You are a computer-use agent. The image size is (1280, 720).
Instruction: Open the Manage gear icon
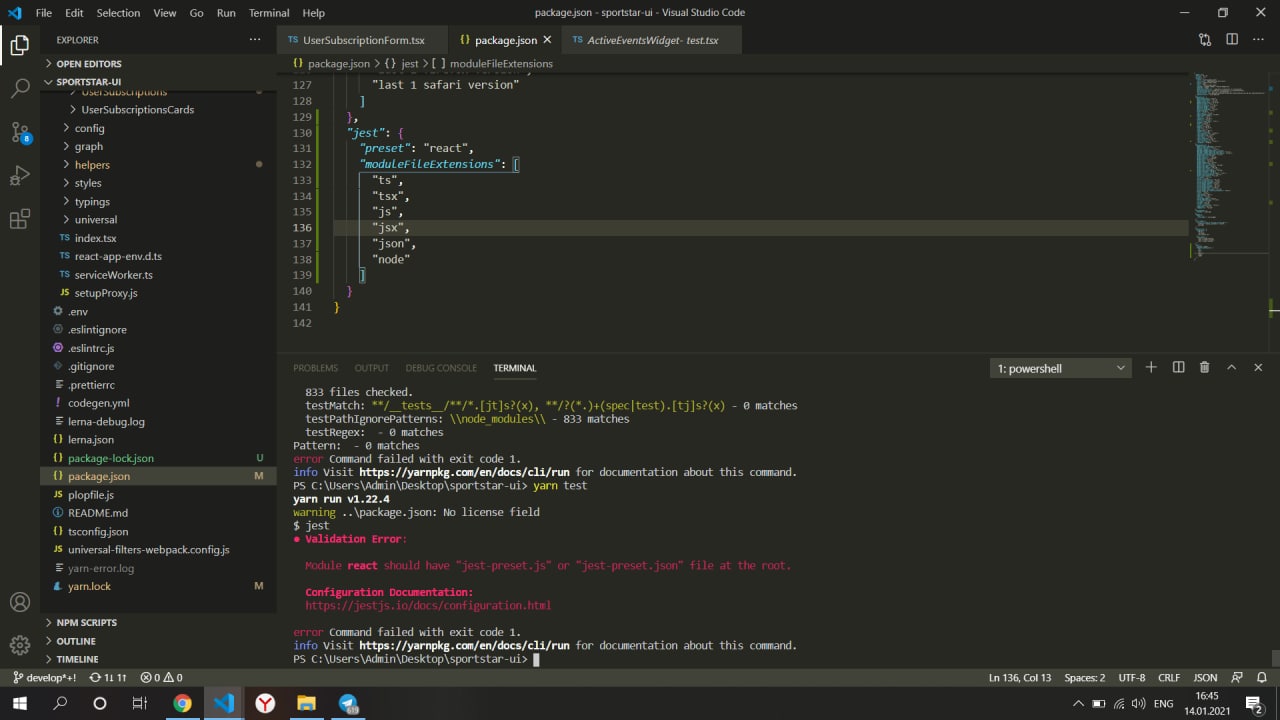(x=19, y=645)
